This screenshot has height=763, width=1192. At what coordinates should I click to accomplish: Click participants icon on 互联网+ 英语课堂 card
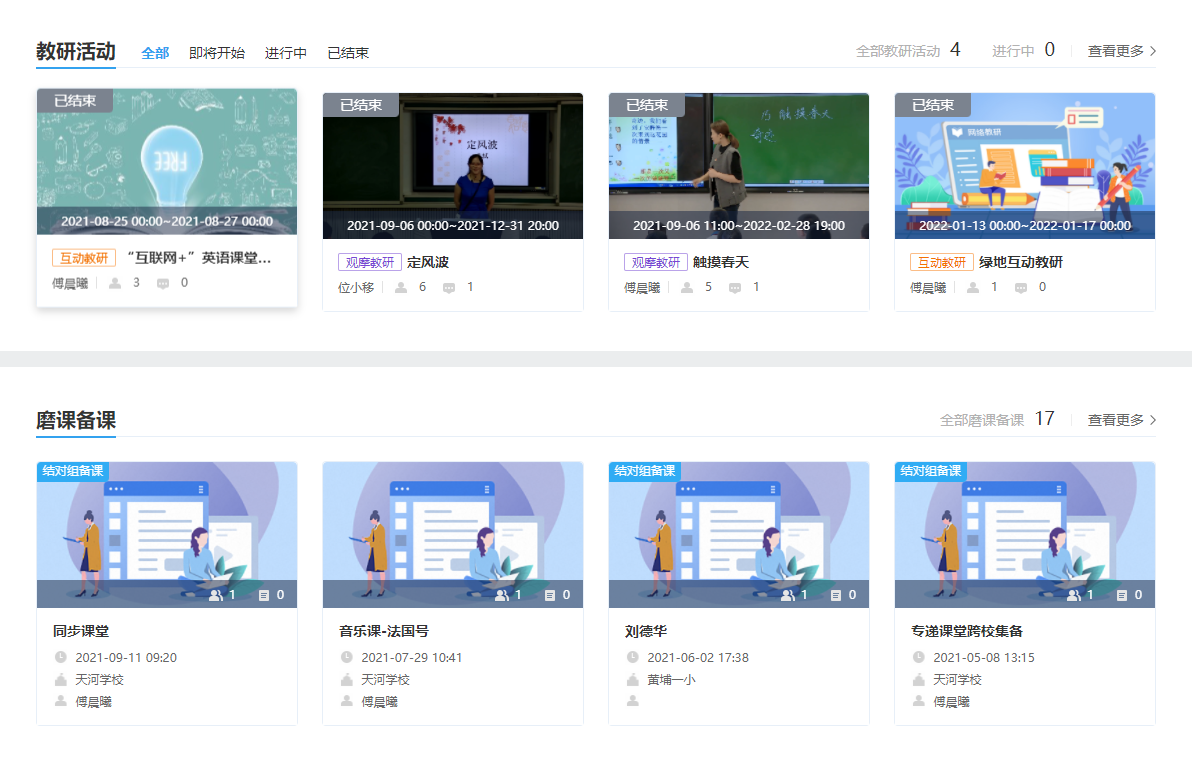[x=115, y=283]
